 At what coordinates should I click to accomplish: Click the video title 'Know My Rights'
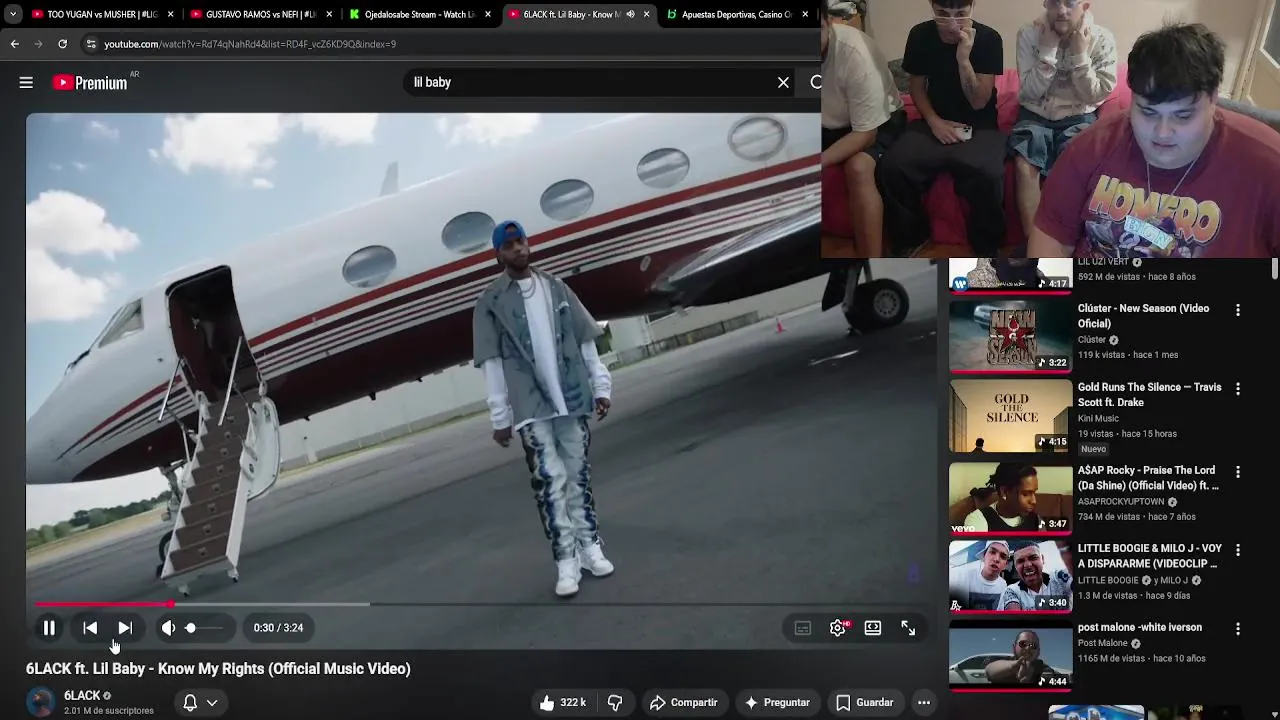point(218,669)
